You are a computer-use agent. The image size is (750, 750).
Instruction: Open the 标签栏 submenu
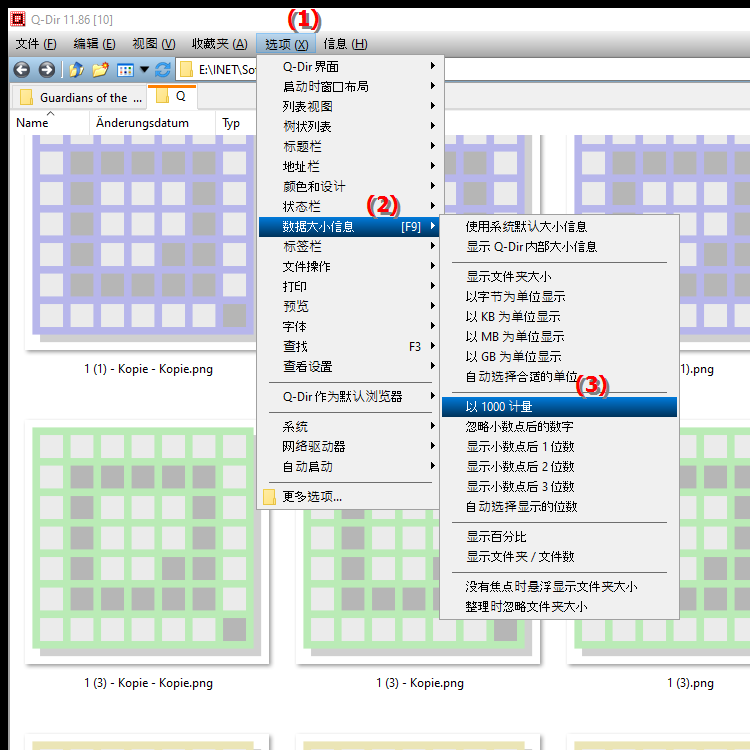tap(349, 246)
